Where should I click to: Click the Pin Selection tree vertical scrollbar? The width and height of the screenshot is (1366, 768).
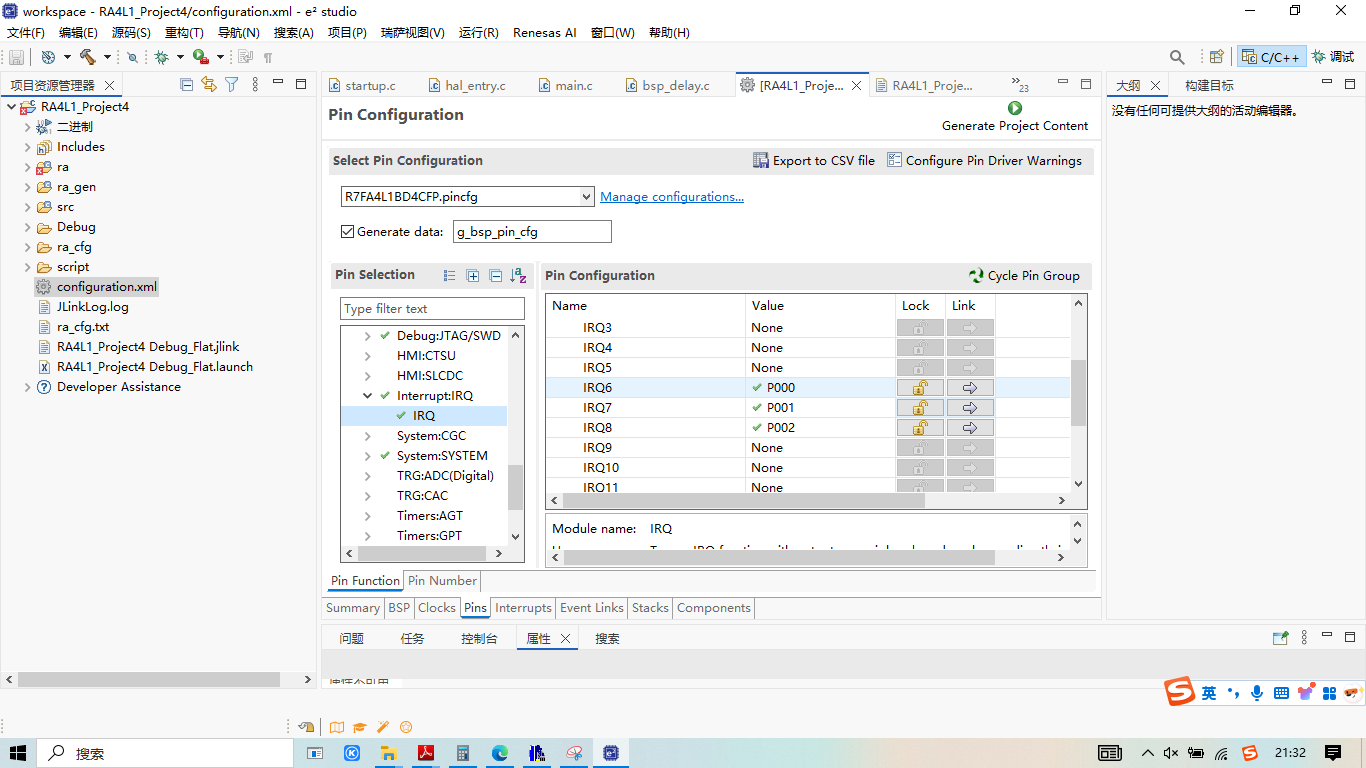pyautogui.click(x=515, y=487)
